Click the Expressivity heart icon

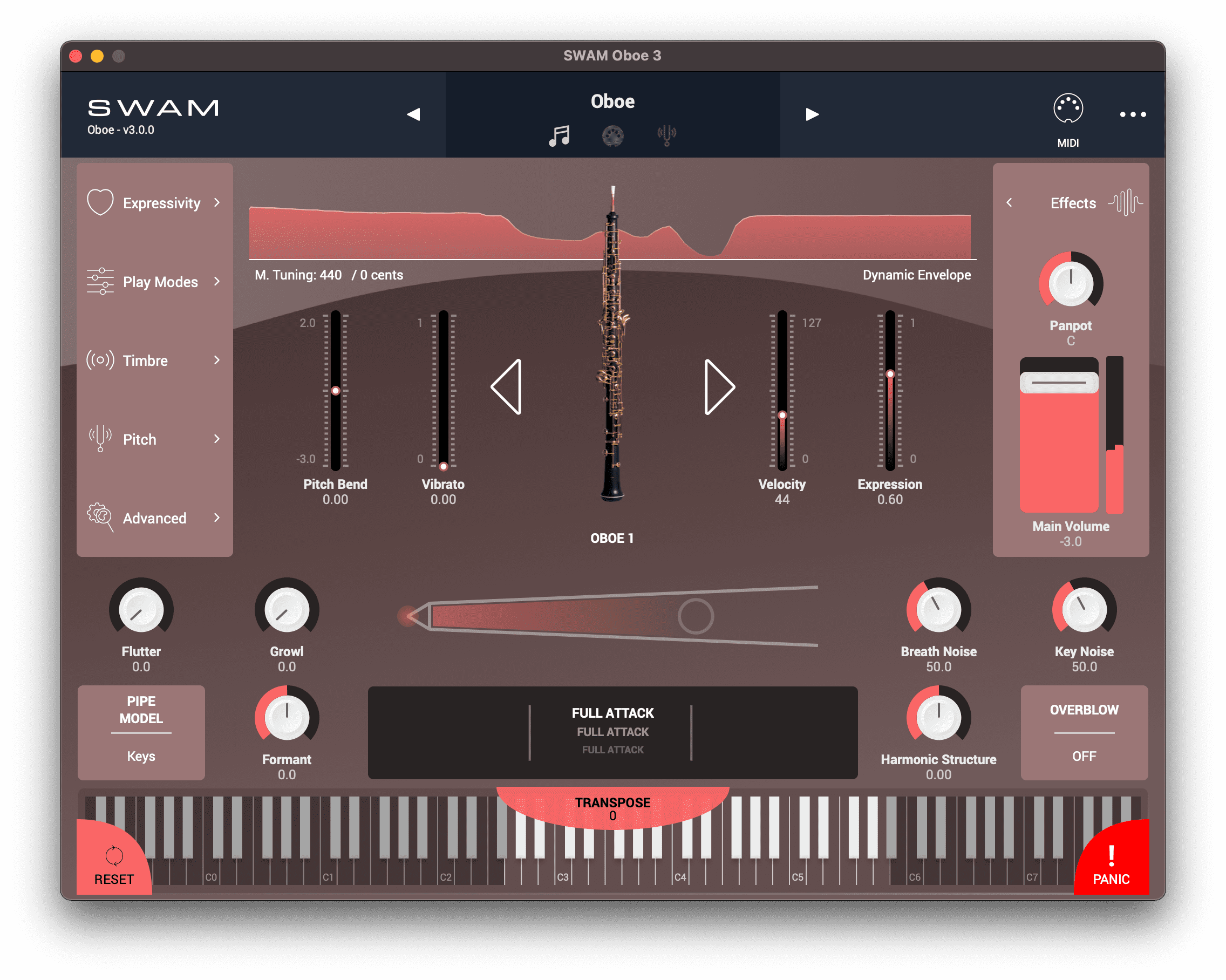click(x=100, y=202)
